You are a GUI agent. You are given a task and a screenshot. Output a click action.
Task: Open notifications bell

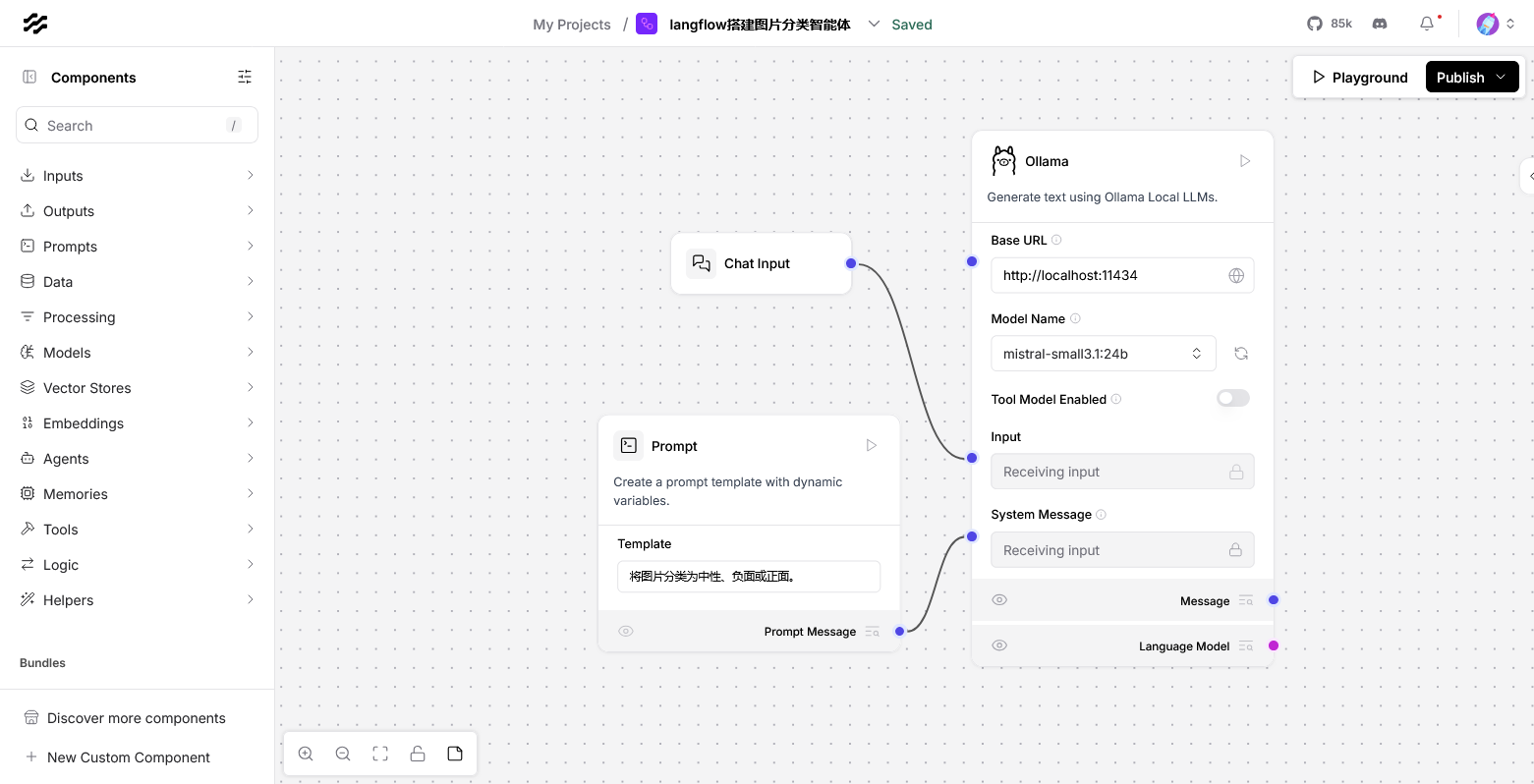tap(1427, 24)
